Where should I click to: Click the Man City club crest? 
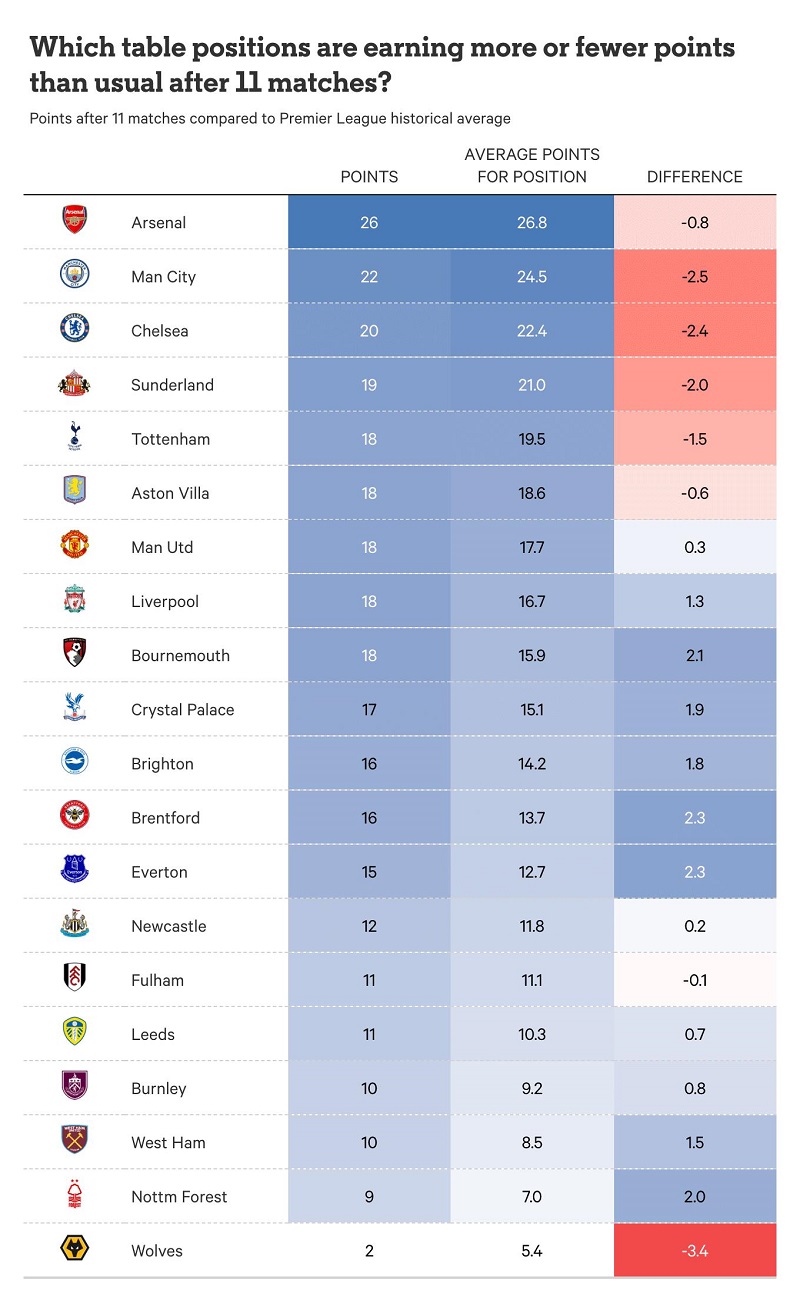(74, 275)
